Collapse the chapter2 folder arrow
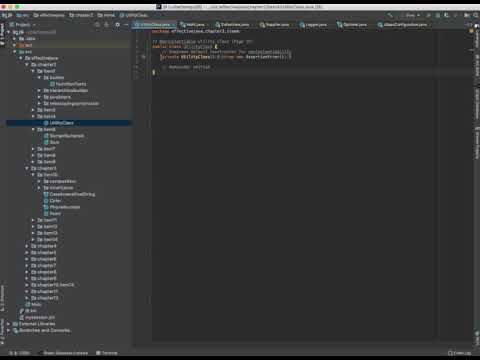This screenshot has width=480, height=360. 27,65
